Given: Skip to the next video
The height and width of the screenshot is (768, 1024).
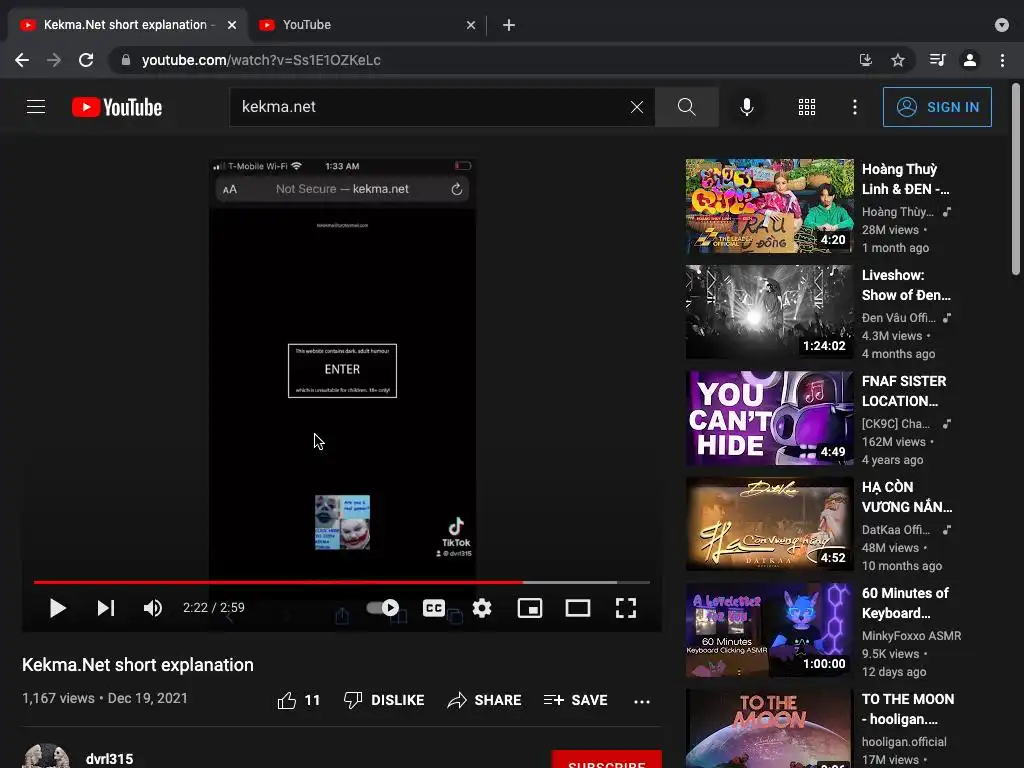Looking at the screenshot, I should 105,608.
